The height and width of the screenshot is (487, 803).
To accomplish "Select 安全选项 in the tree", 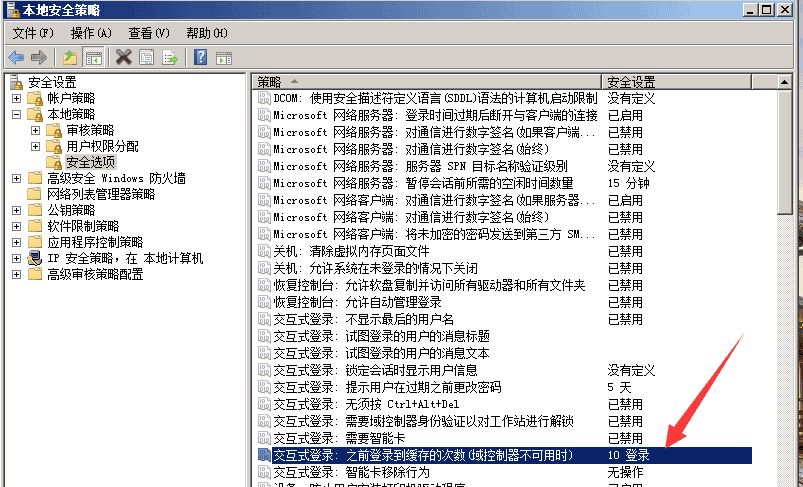I will [x=91, y=162].
